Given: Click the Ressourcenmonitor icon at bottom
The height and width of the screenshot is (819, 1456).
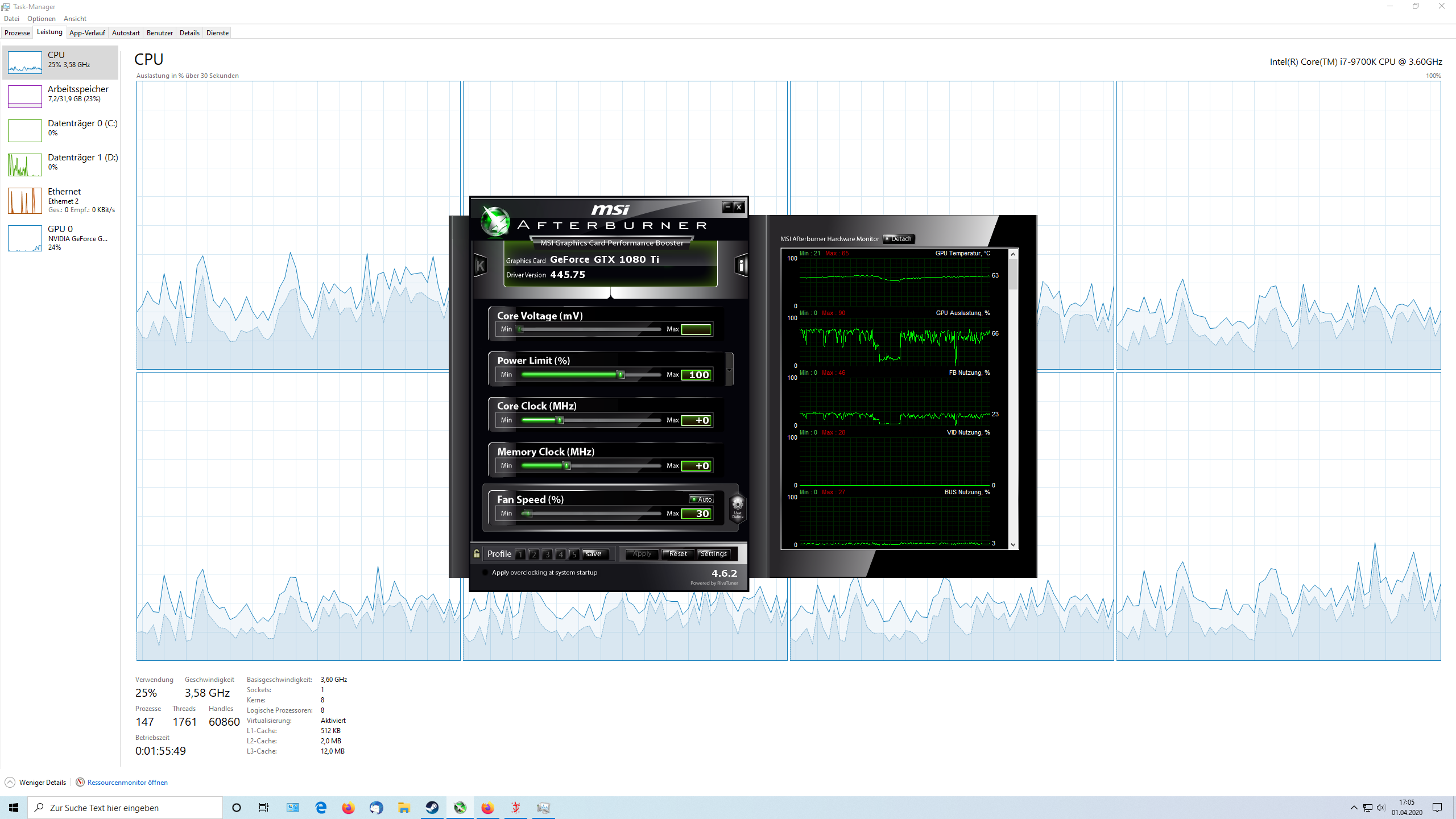Looking at the screenshot, I should coord(80,782).
